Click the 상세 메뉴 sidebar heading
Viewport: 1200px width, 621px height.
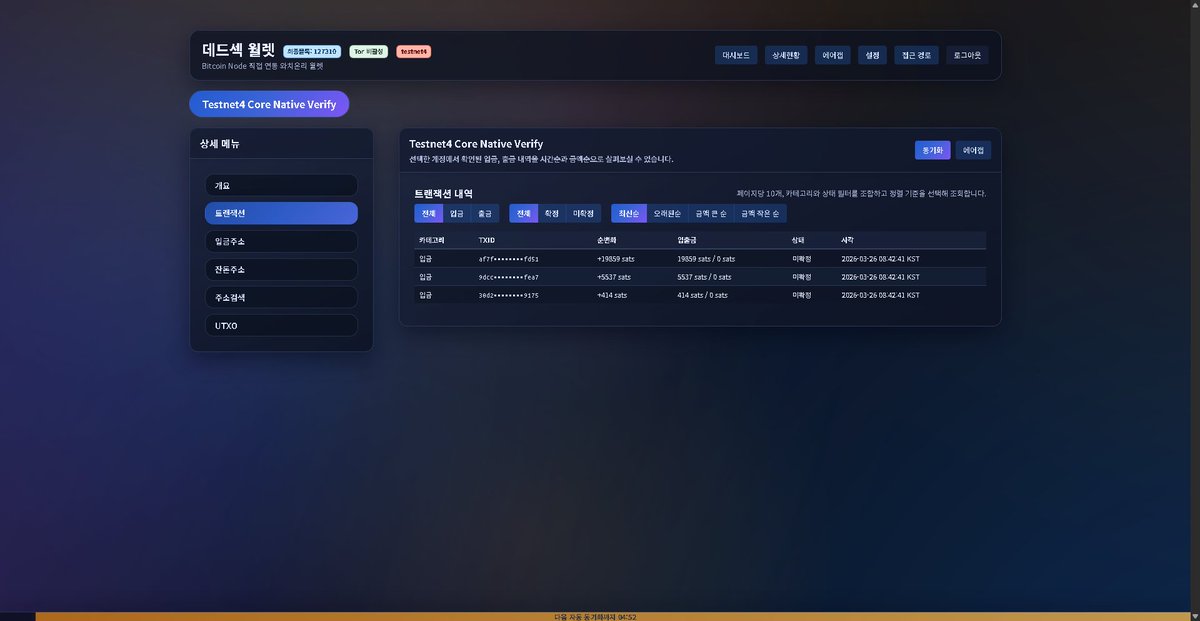(x=220, y=144)
